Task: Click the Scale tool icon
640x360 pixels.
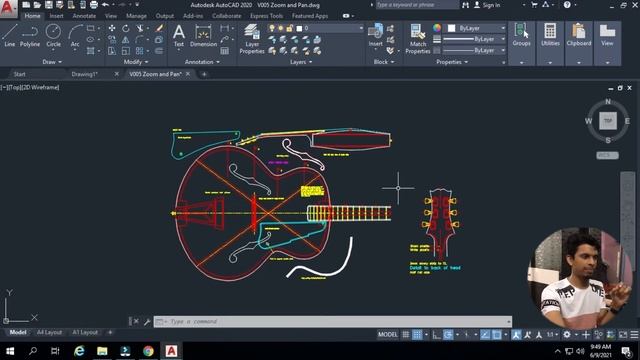Action: pos(126,51)
